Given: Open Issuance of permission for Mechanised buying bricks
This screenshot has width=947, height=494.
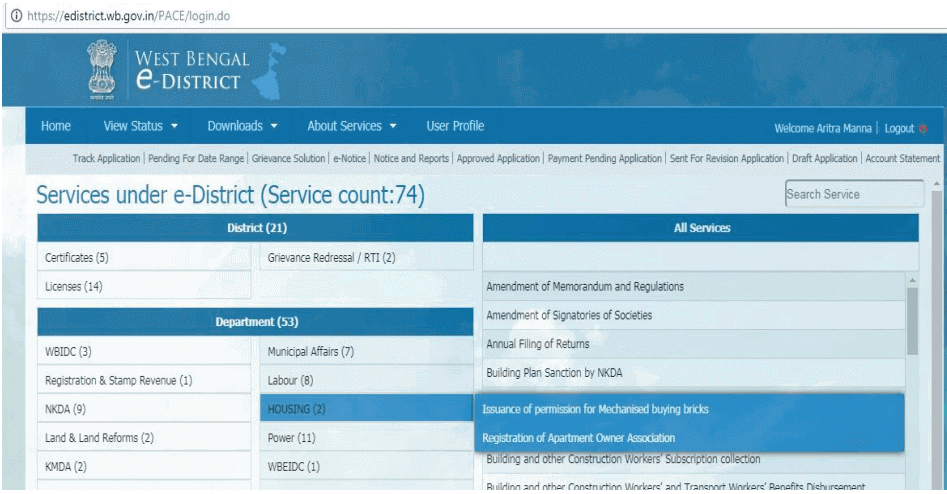Looking at the screenshot, I should [x=689, y=409].
